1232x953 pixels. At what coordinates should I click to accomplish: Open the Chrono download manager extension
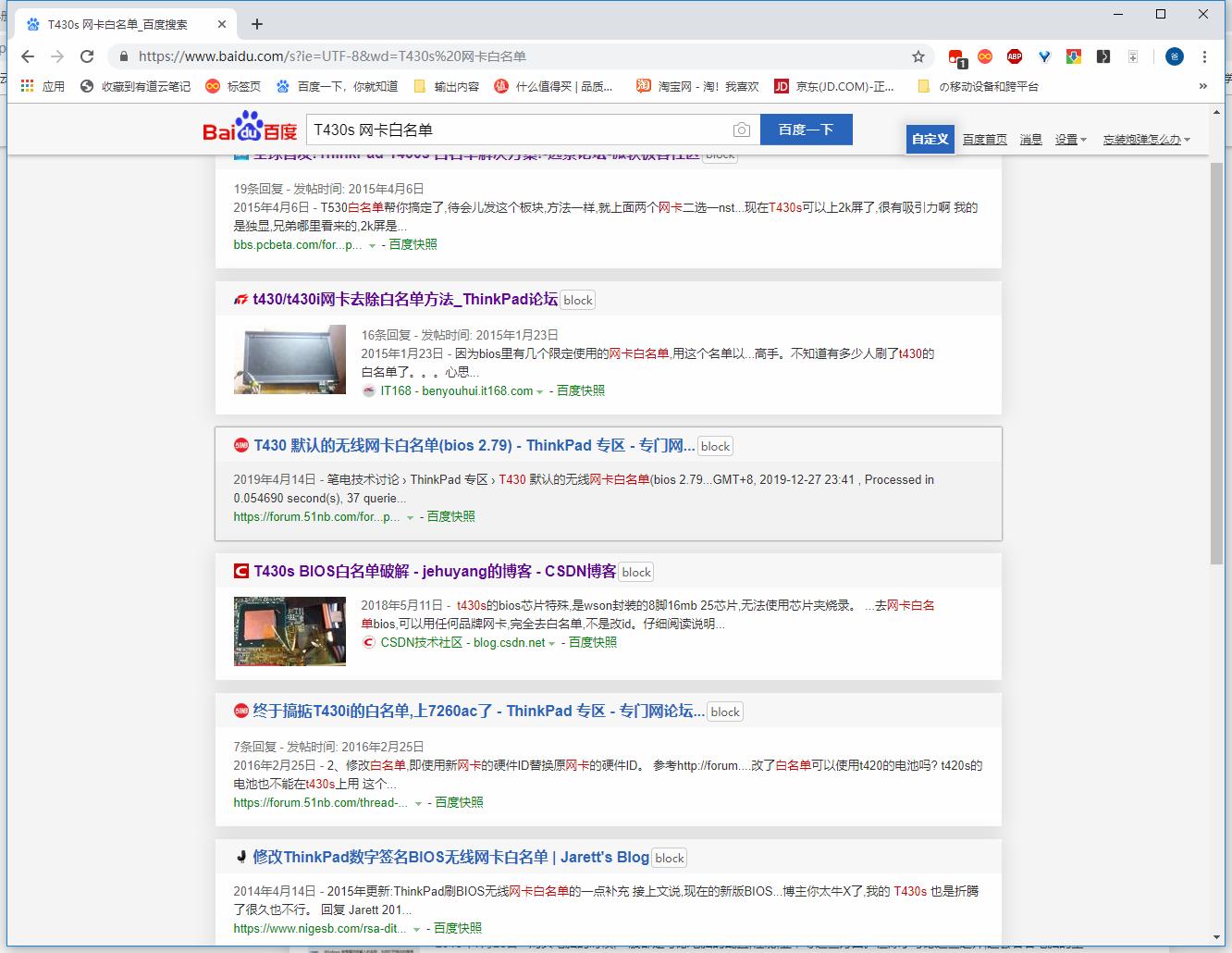coord(1075,56)
